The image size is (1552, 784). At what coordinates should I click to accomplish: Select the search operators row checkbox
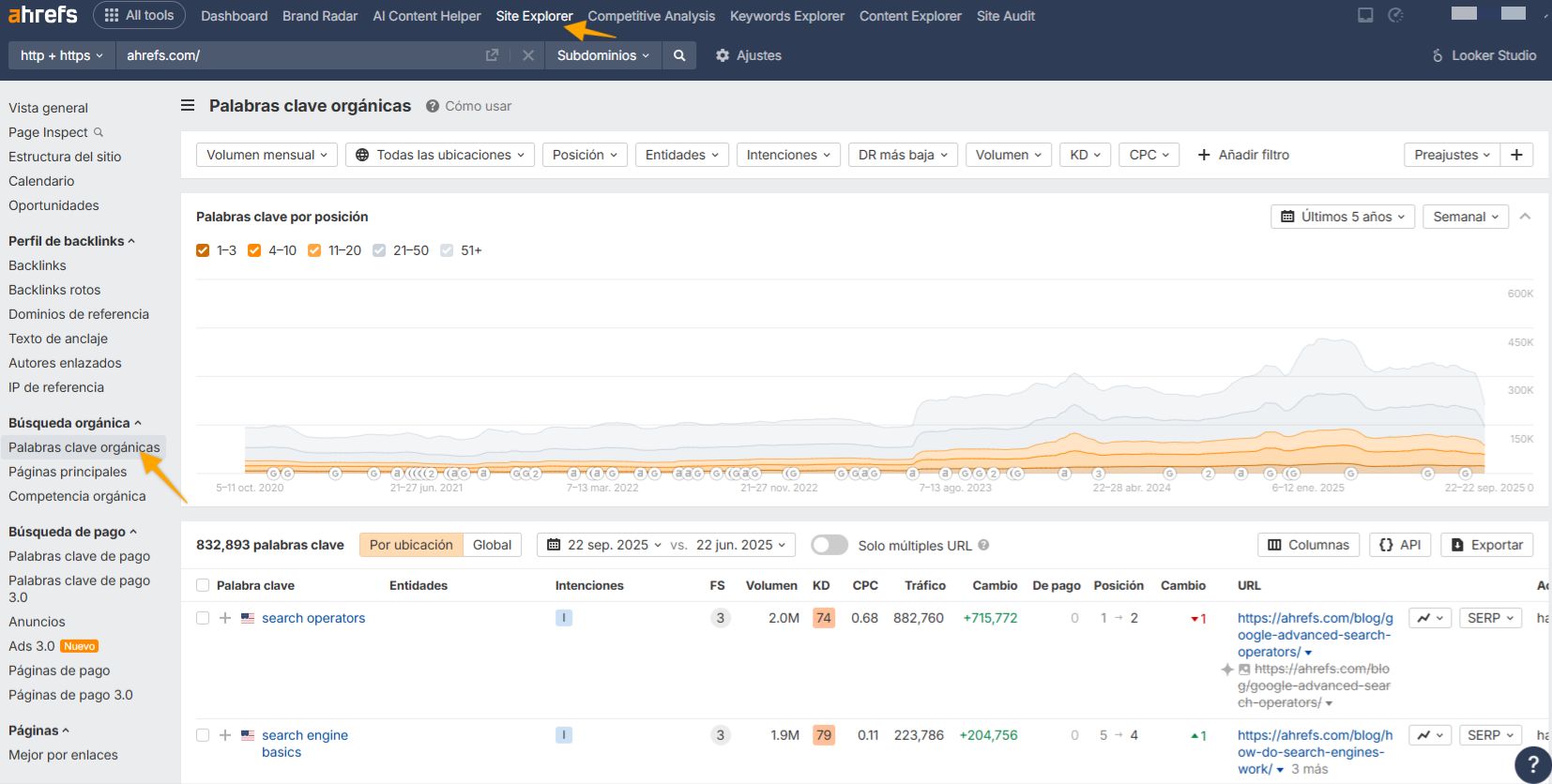203,618
